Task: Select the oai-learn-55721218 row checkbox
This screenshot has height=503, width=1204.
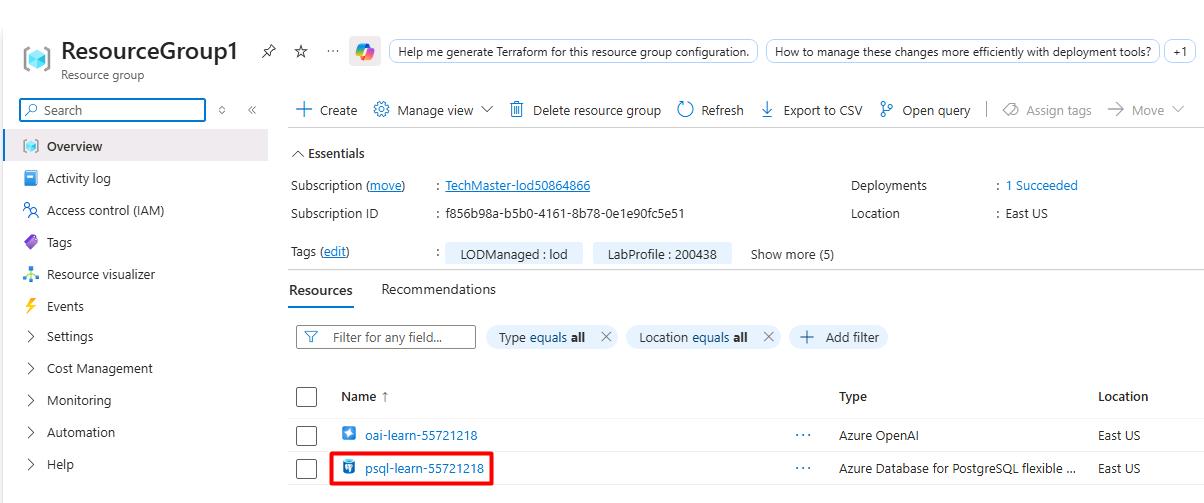Action: (x=306, y=436)
